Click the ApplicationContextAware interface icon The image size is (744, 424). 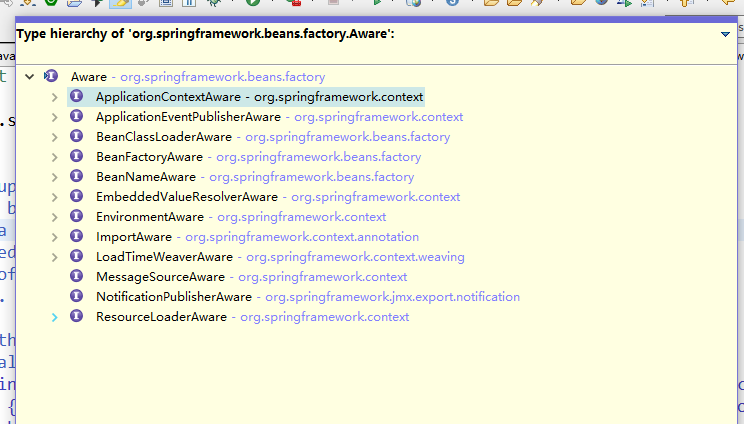tap(76, 96)
